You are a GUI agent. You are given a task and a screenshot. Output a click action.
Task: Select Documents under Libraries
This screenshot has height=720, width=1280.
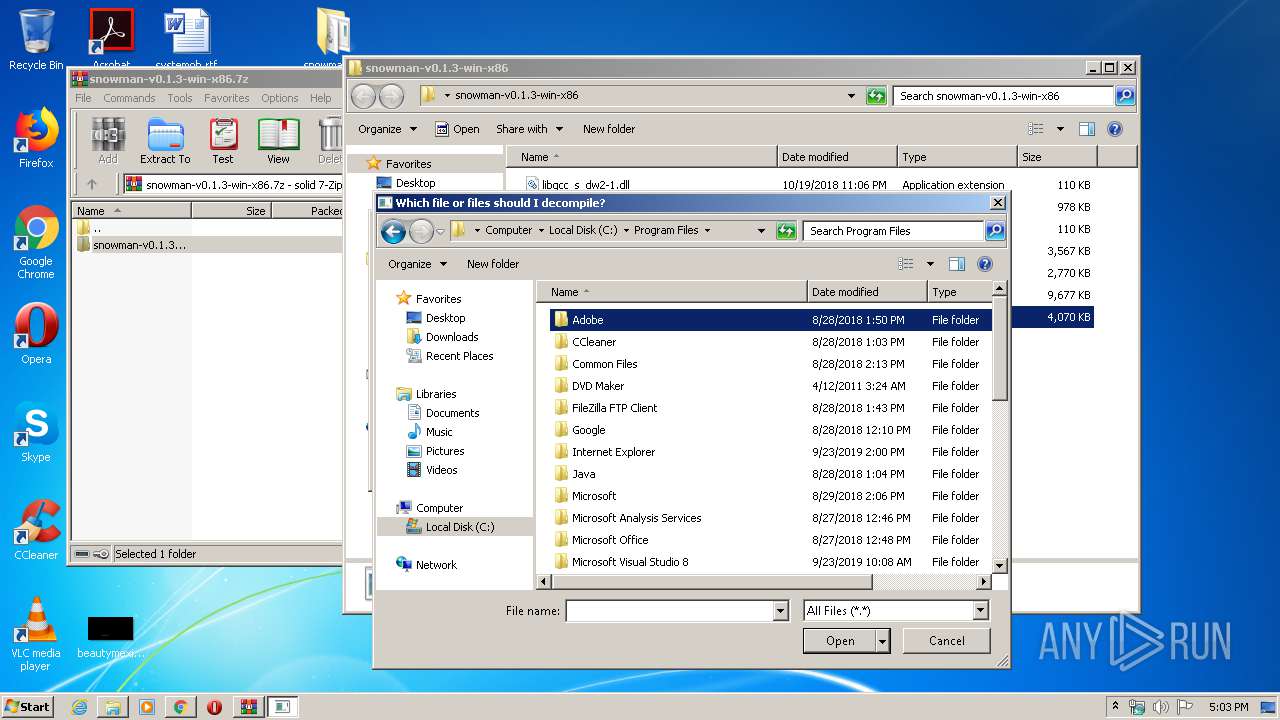(x=443, y=413)
